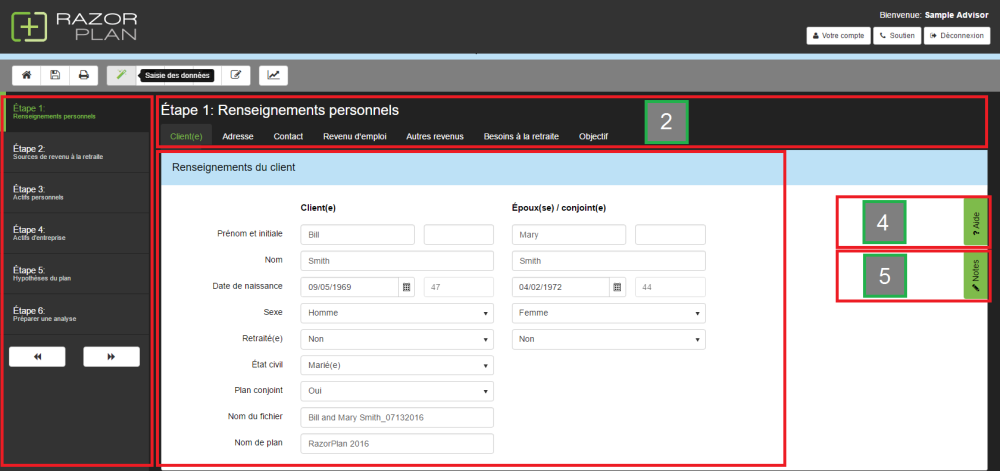Screen dimensions: 1000x471
Task: Log out with Déconnexion button
Action: pos(957,36)
